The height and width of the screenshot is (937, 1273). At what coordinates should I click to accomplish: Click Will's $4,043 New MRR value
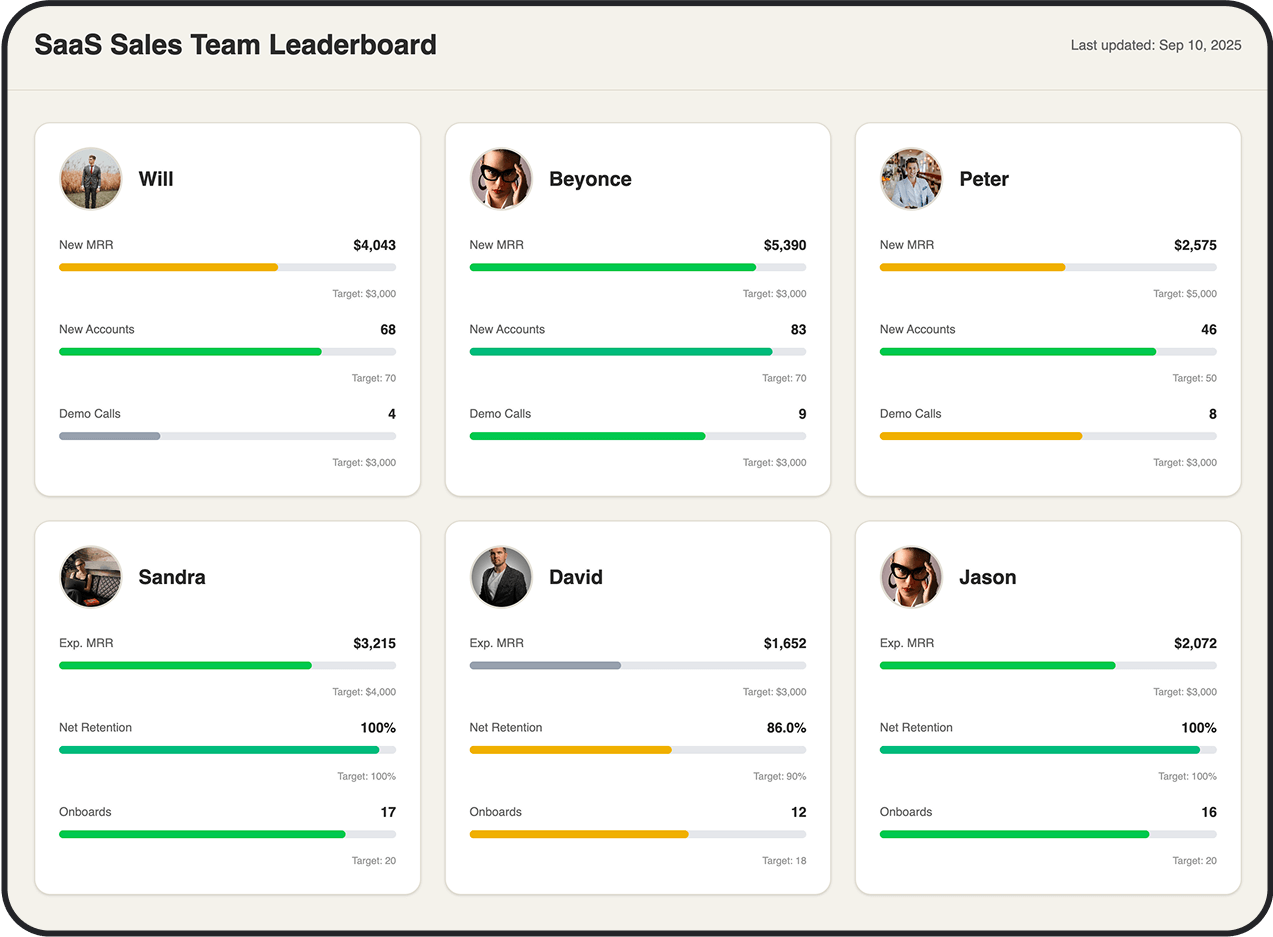click(376, 244)
